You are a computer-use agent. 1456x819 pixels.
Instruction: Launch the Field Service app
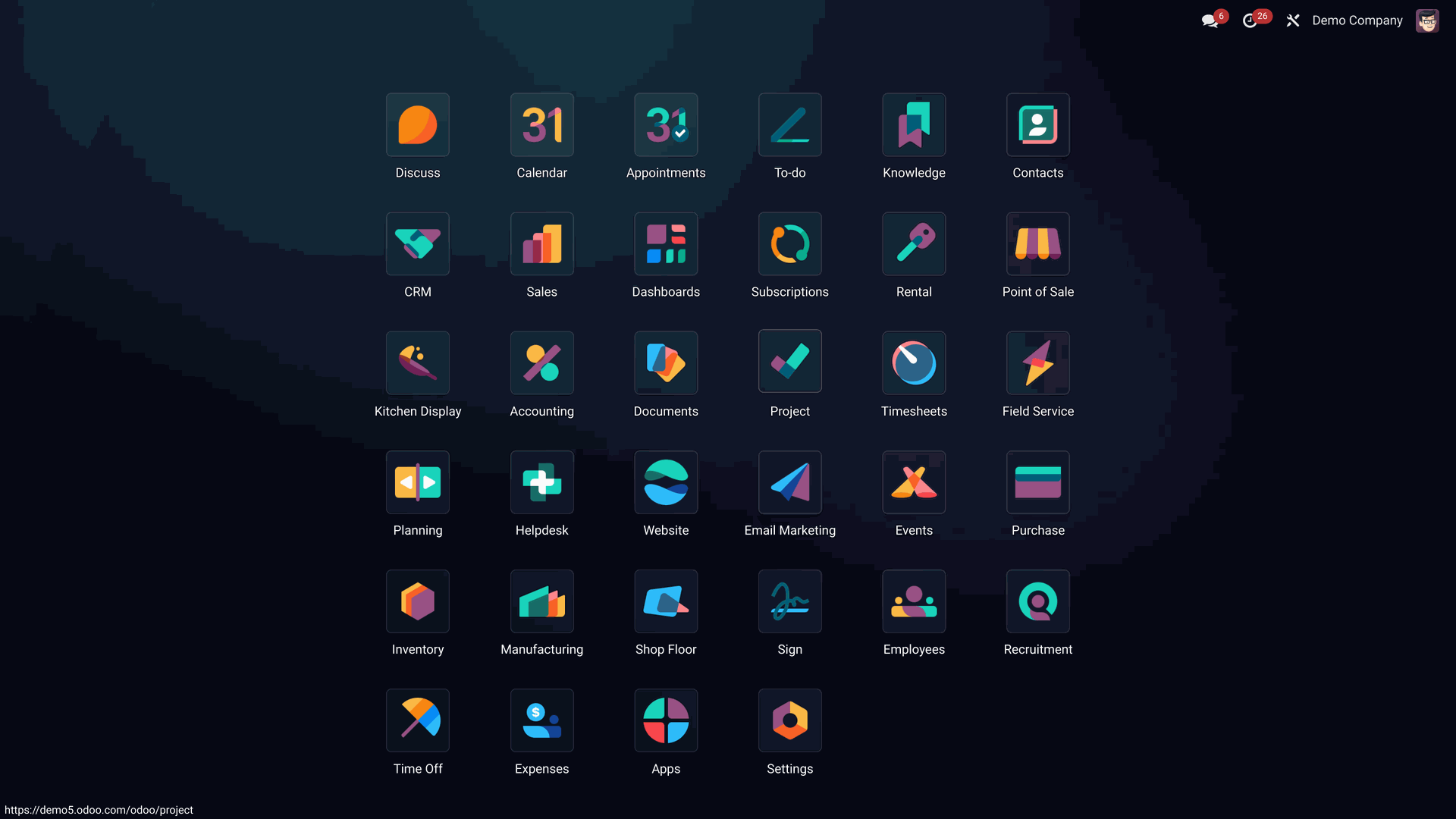pyautogui.click(x=1037, y=363)
